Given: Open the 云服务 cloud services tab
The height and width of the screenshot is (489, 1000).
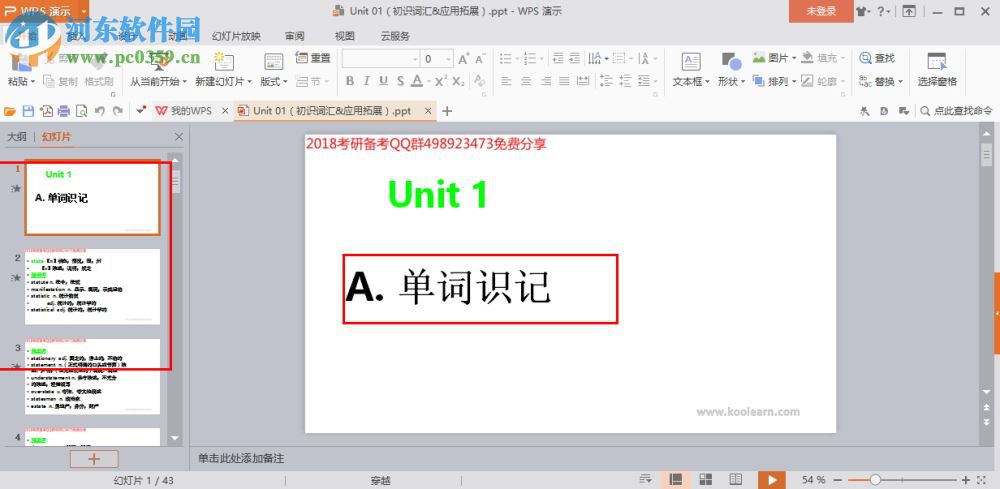Looking at the screenshot, I should point(395,36).
